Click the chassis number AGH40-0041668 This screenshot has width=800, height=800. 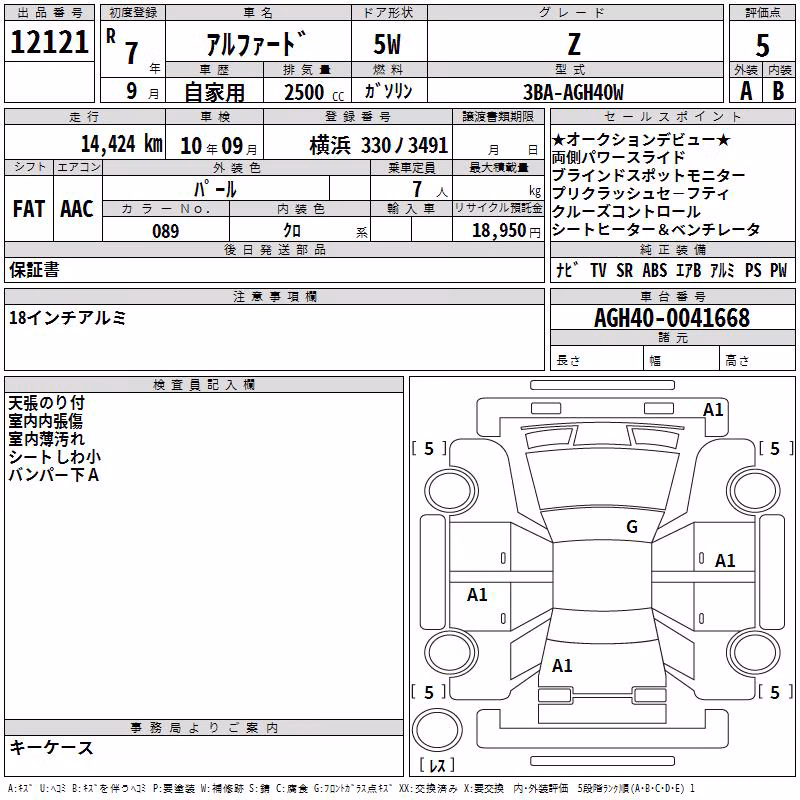[x=672, y=318]
